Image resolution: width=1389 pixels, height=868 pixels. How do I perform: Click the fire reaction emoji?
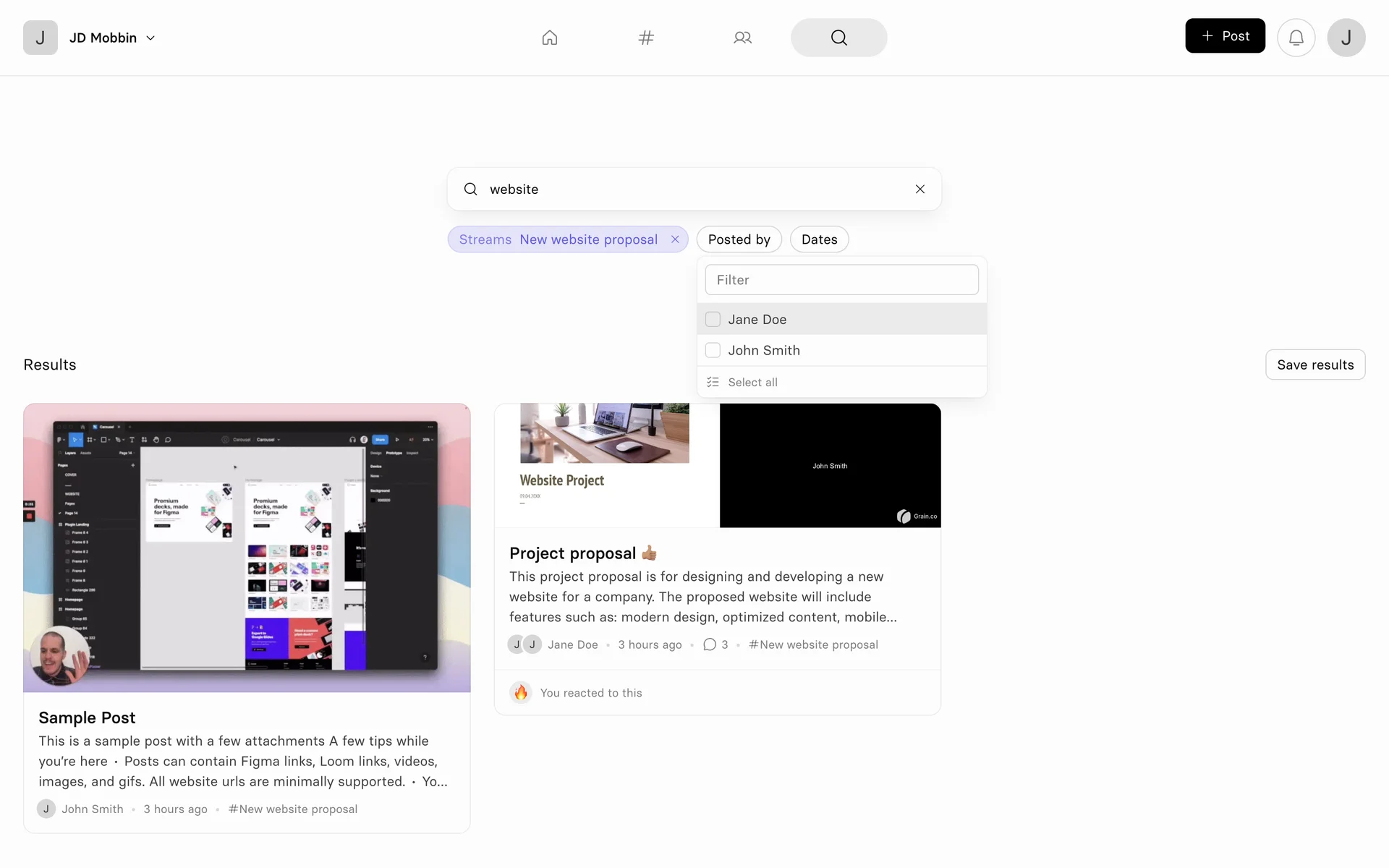tap(521, 692)
